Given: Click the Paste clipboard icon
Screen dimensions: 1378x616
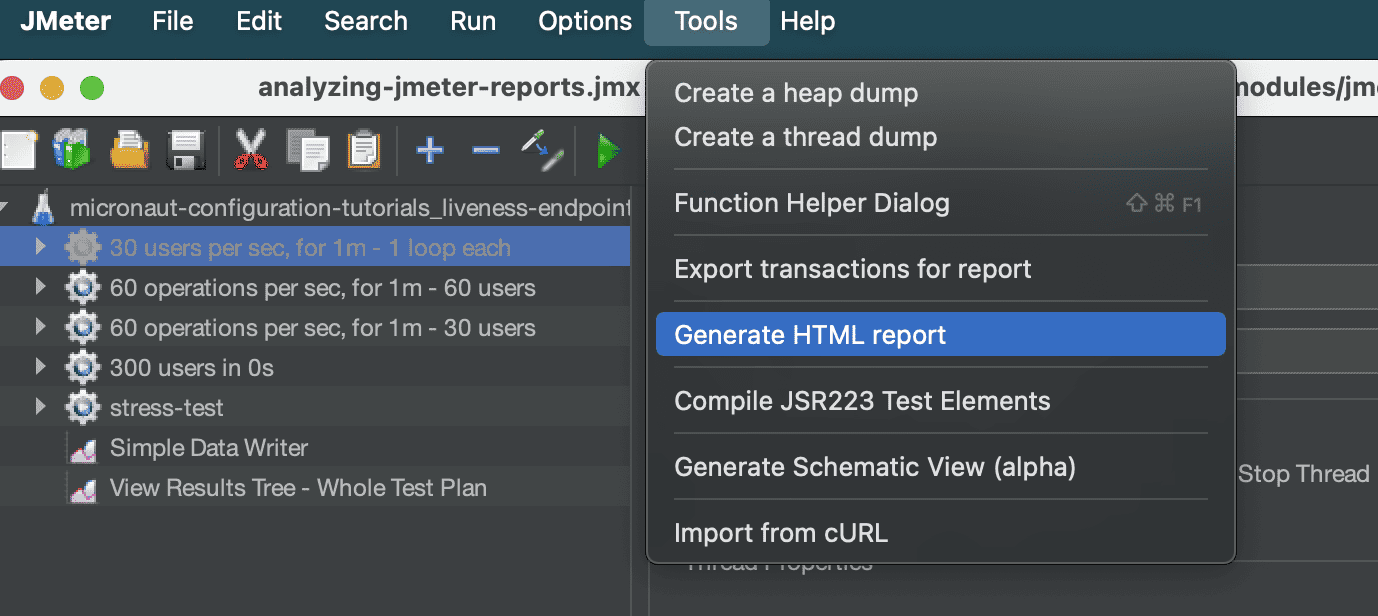Looking at the screenshot, I should point(364,150).
